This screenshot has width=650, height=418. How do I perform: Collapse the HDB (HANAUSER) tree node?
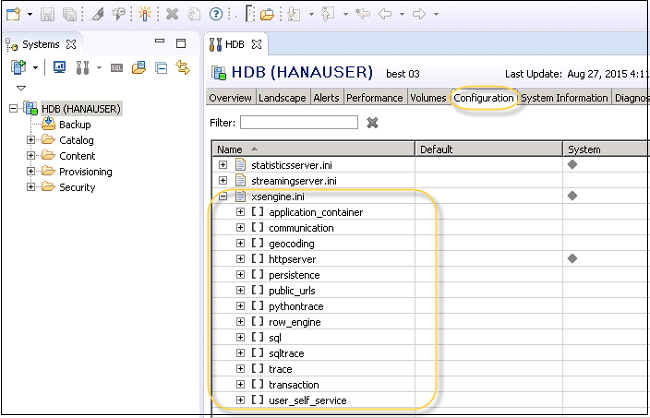(13, 109)
